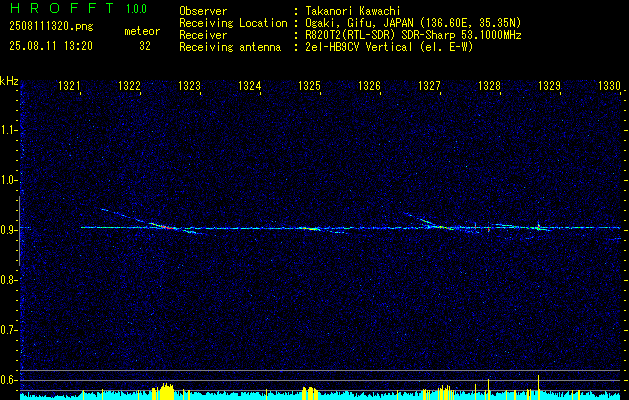
Task: Click time marker 1326
Action: click(x=369, y=85)
